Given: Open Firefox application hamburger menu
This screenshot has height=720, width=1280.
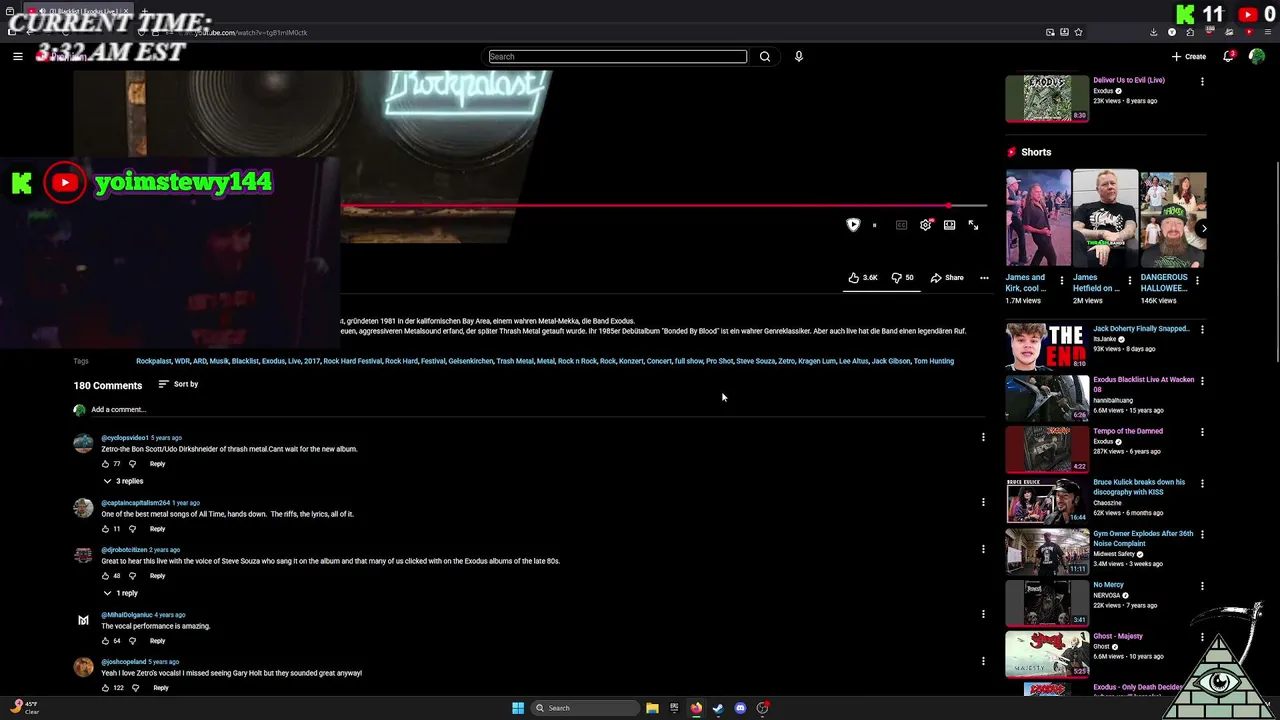Looking at the screenshot, I should click(1266, 32).
